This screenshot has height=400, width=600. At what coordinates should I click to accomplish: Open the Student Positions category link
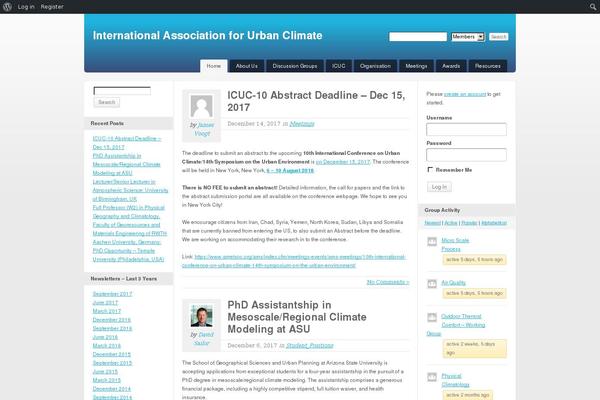click(310, 345)
